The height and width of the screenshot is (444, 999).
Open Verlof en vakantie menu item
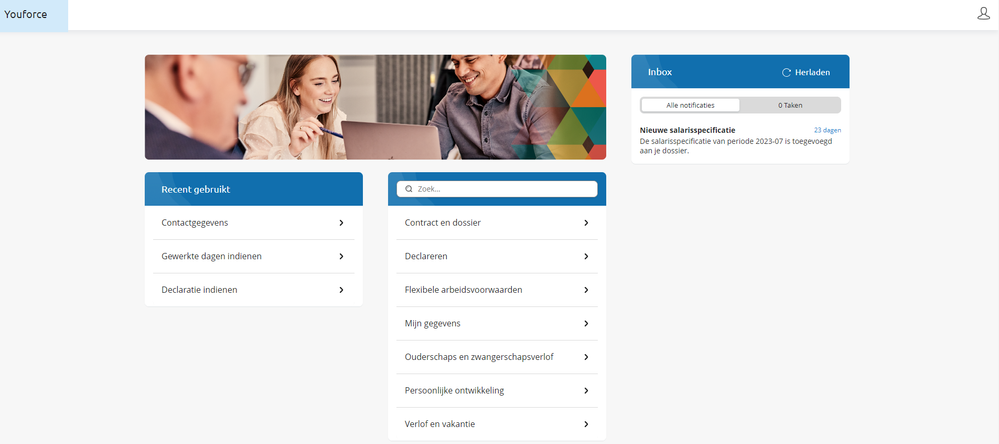tap(497, 424)
